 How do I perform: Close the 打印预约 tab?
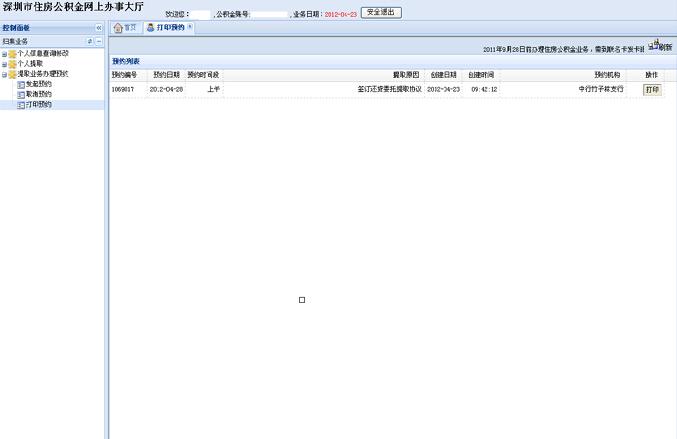190,27
